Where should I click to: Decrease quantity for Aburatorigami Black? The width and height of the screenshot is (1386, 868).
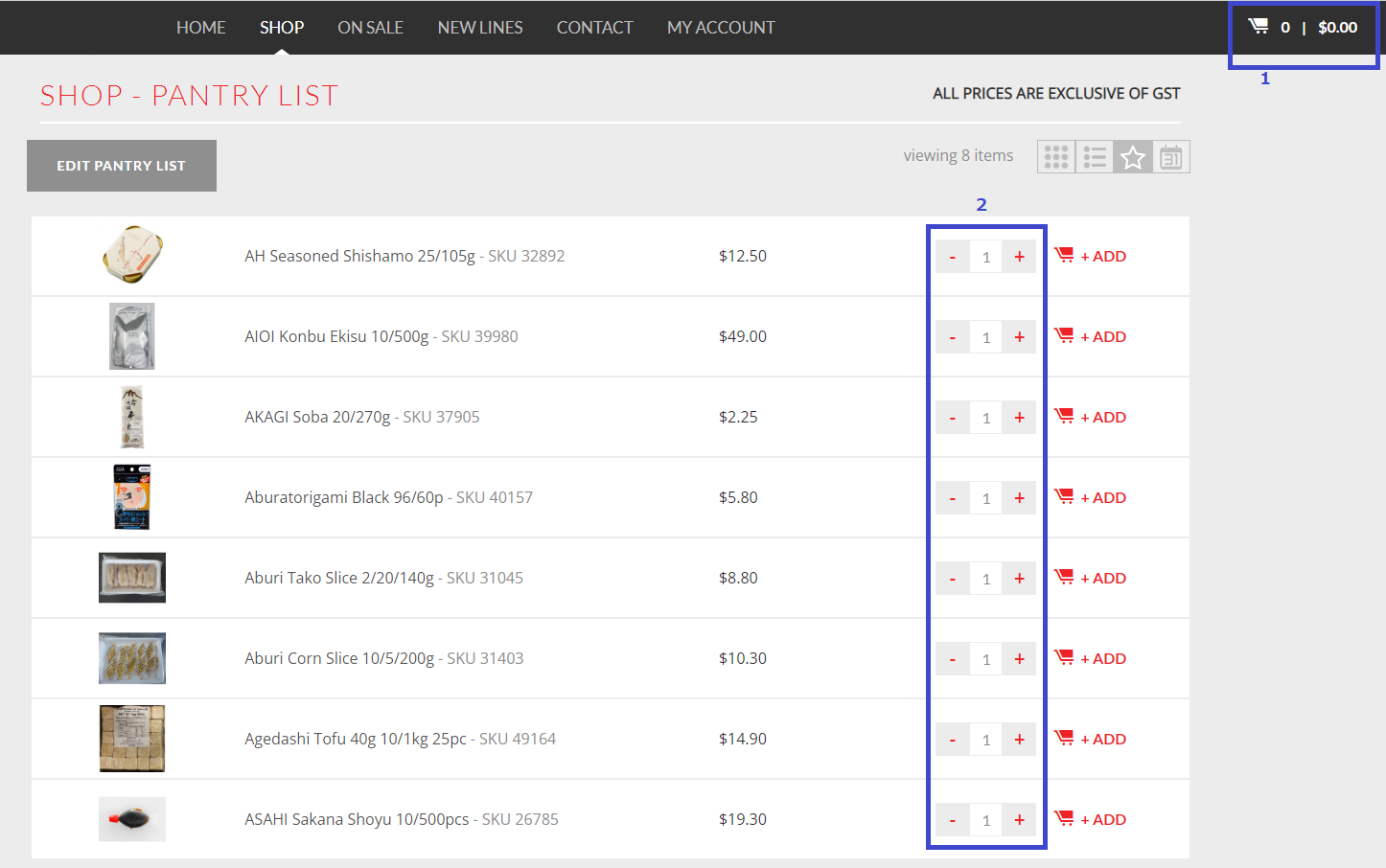952,498
